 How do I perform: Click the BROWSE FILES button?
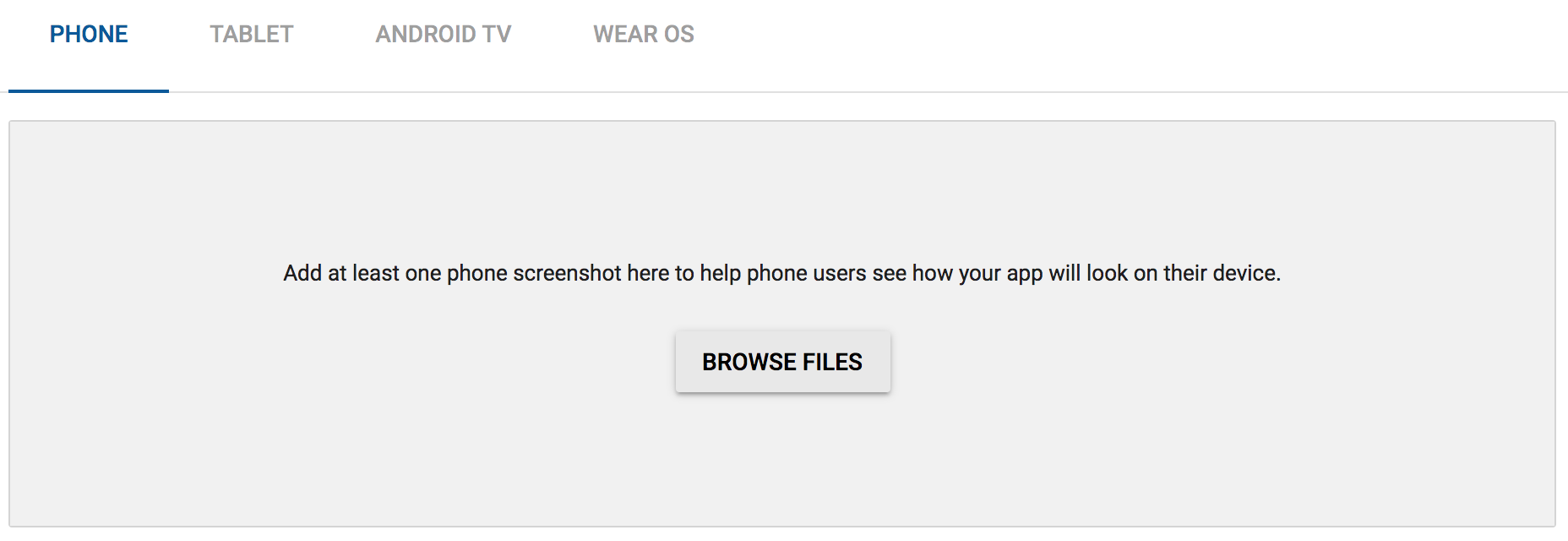(782, 362)
